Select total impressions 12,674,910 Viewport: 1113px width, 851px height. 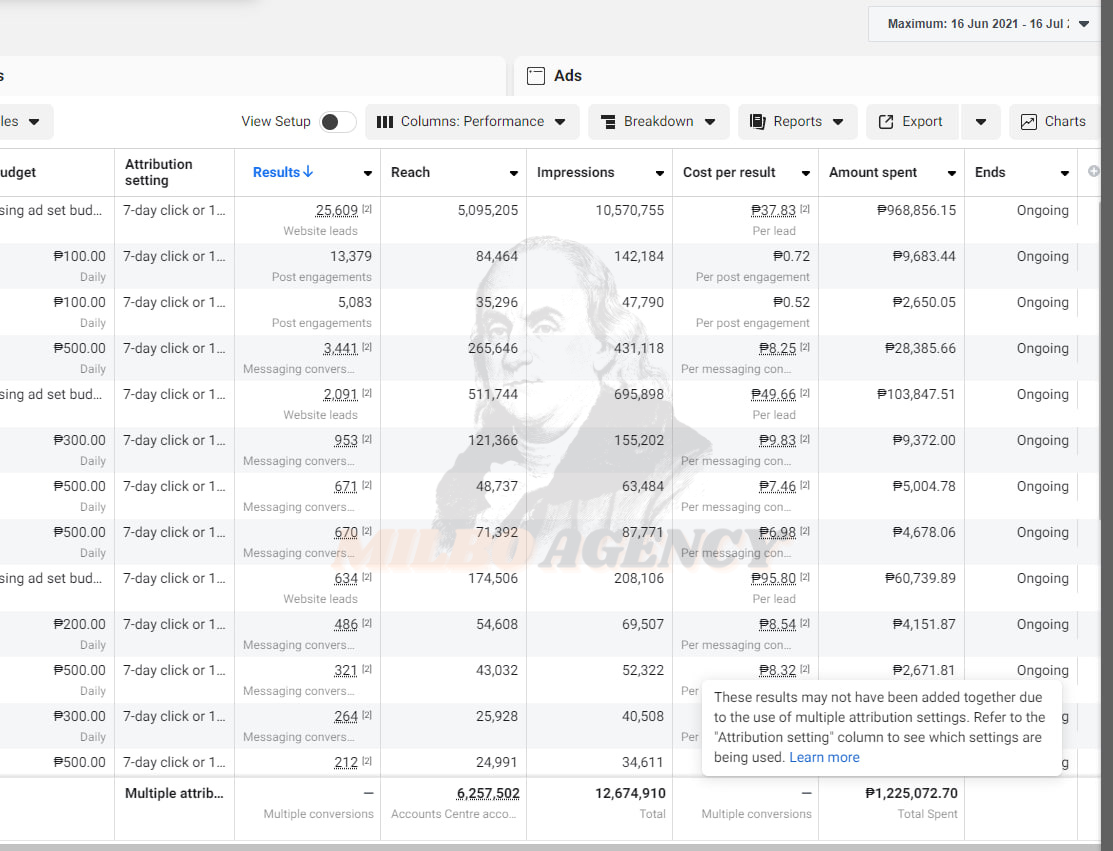coord(630,794)
